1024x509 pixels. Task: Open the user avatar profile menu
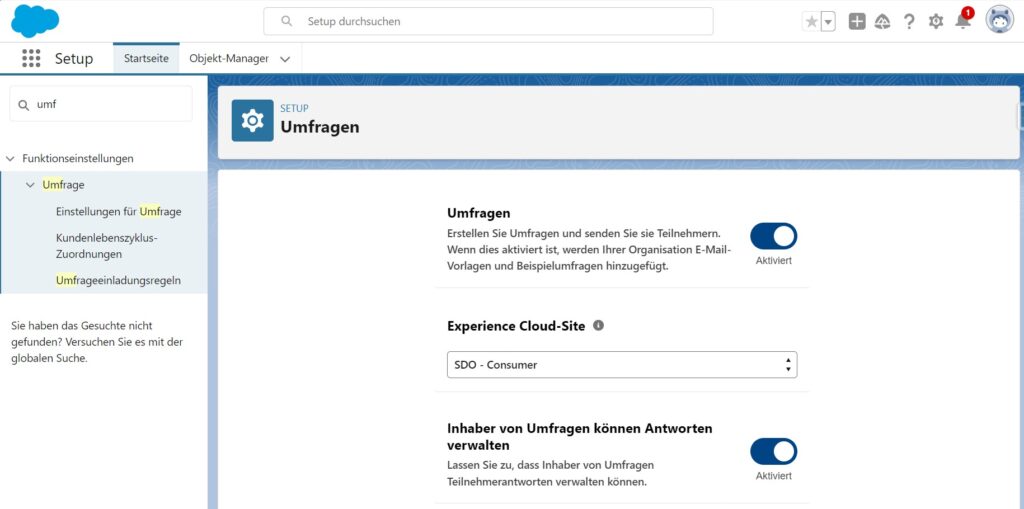(x=999, y=20)
